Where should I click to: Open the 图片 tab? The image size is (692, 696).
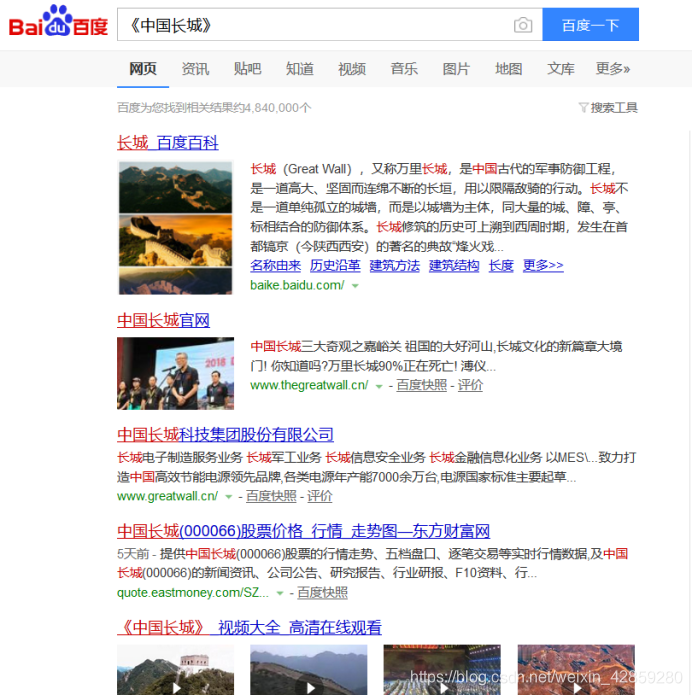[x=456, y=69]
